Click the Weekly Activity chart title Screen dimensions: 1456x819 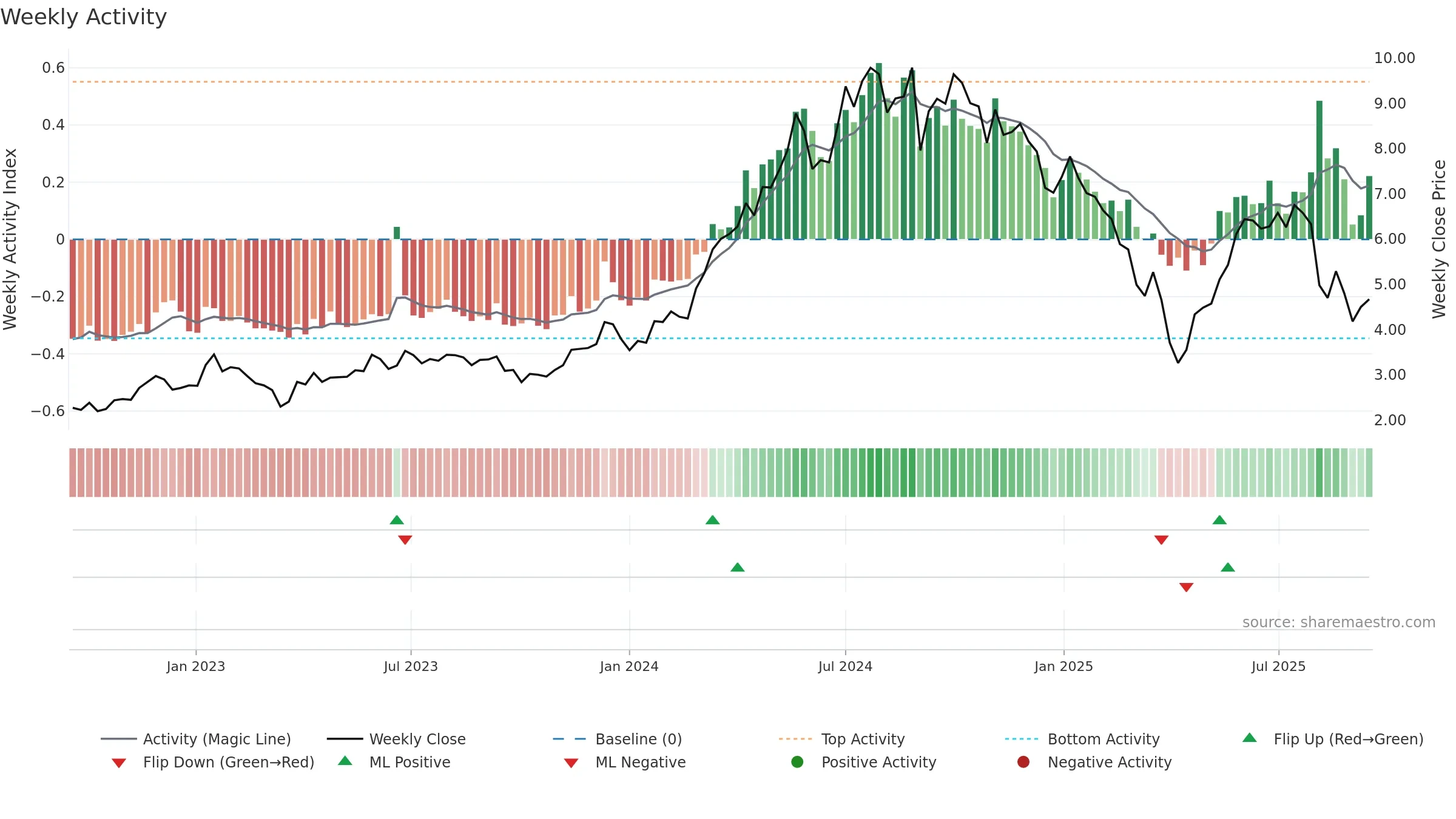point(84,17)
